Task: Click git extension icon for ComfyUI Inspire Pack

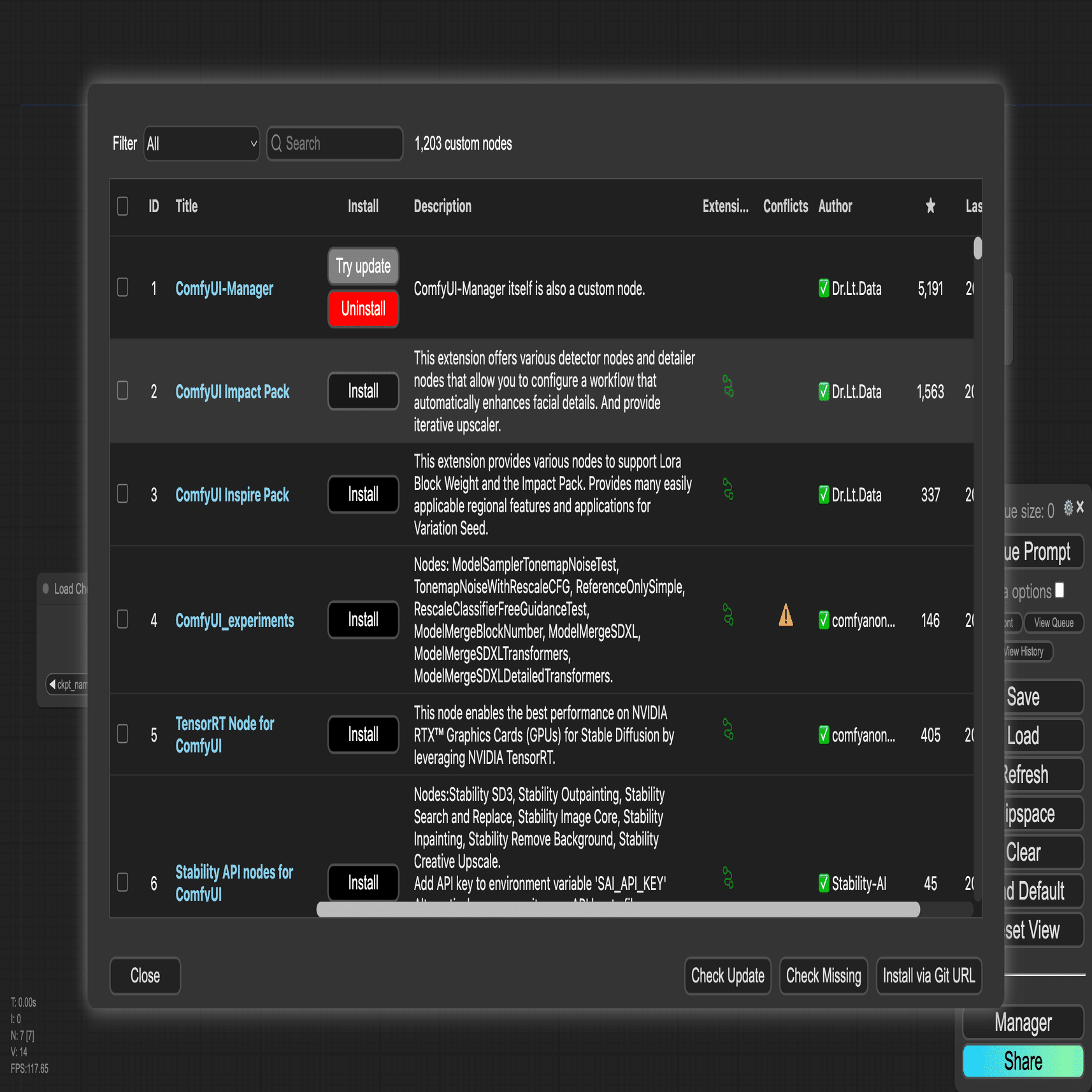Action: pyautogui.click(x=728, y=489)
